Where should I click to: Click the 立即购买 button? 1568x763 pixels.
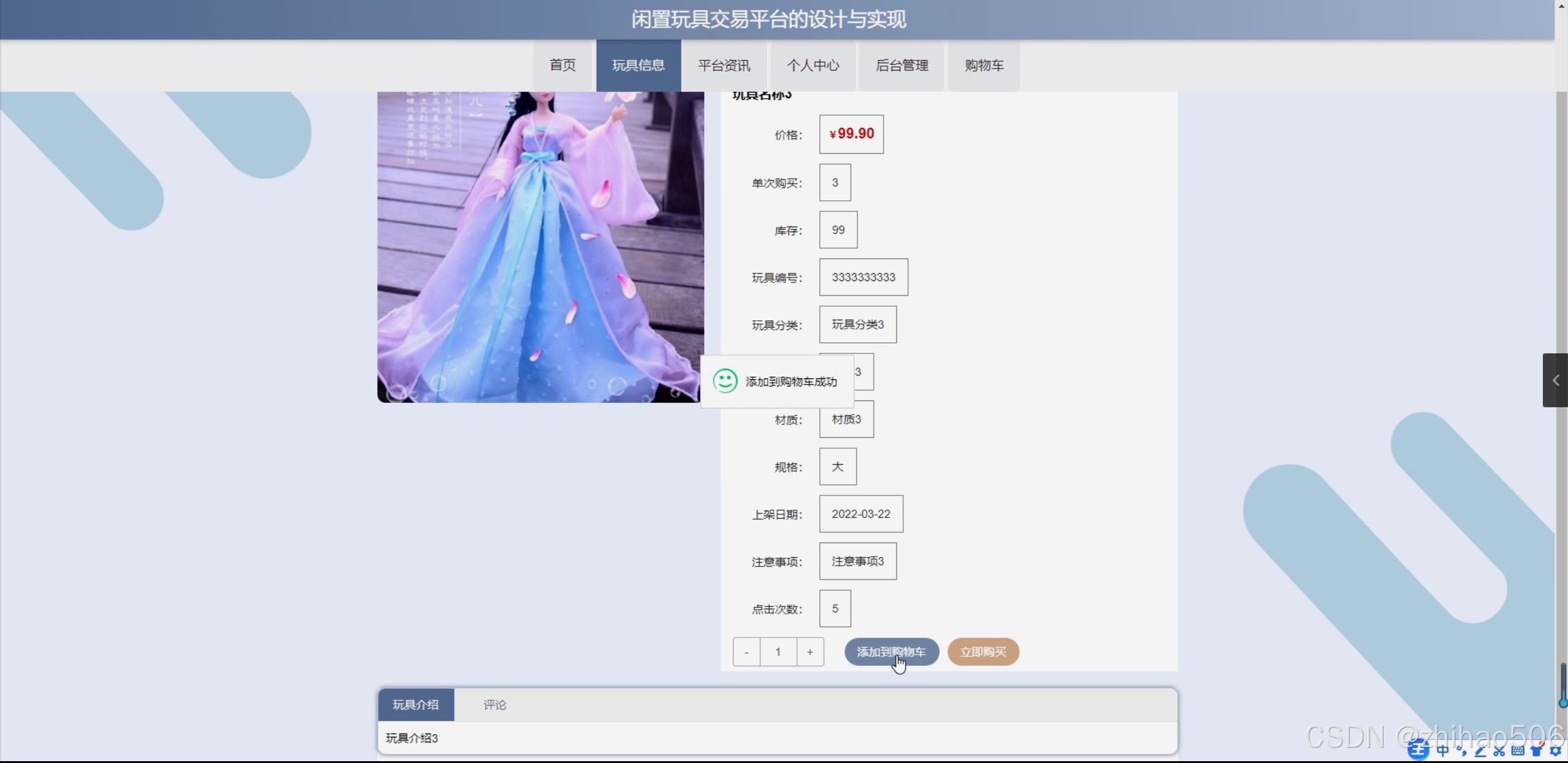coord(983,652)
